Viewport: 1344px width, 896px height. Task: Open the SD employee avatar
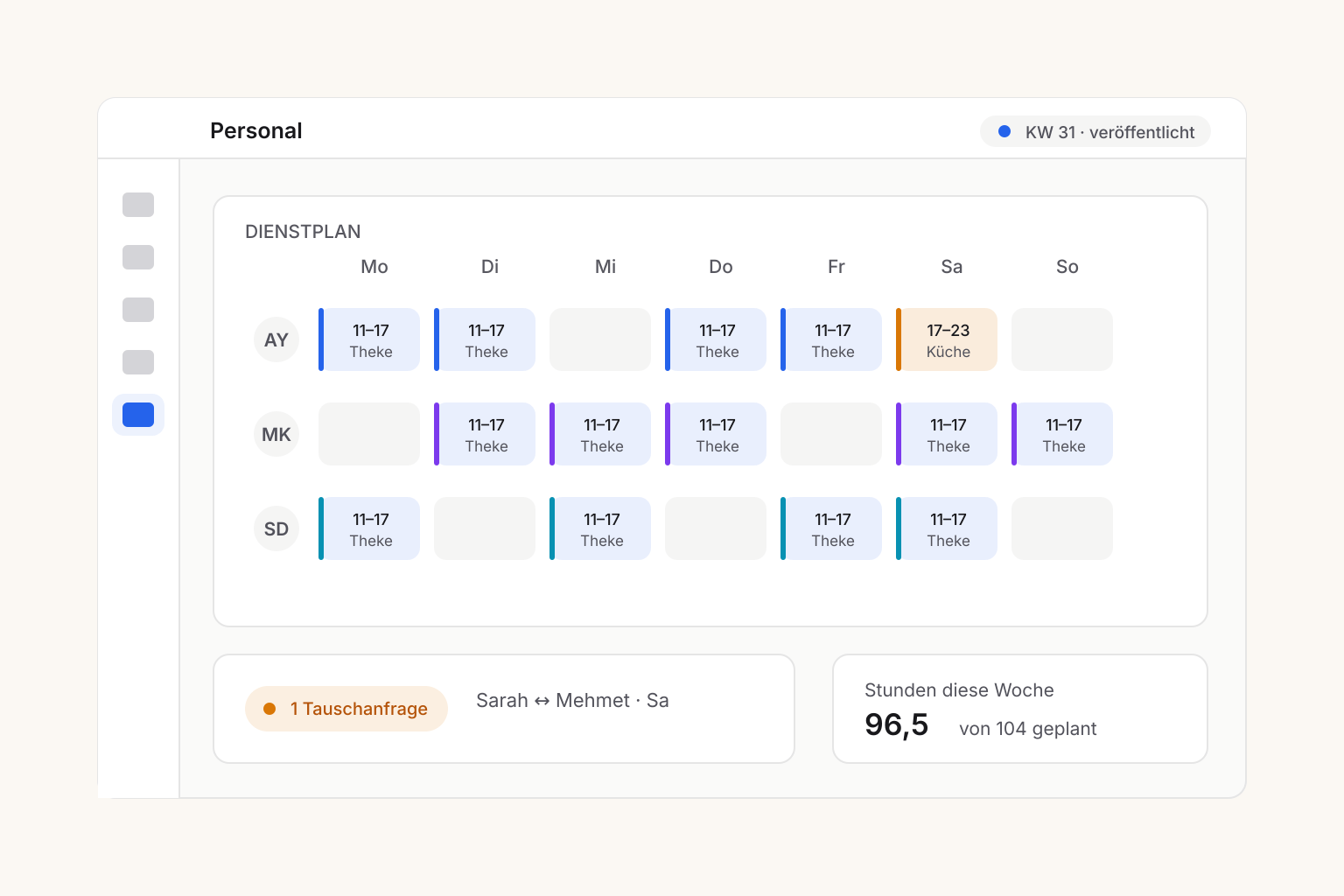click(276, 528)
